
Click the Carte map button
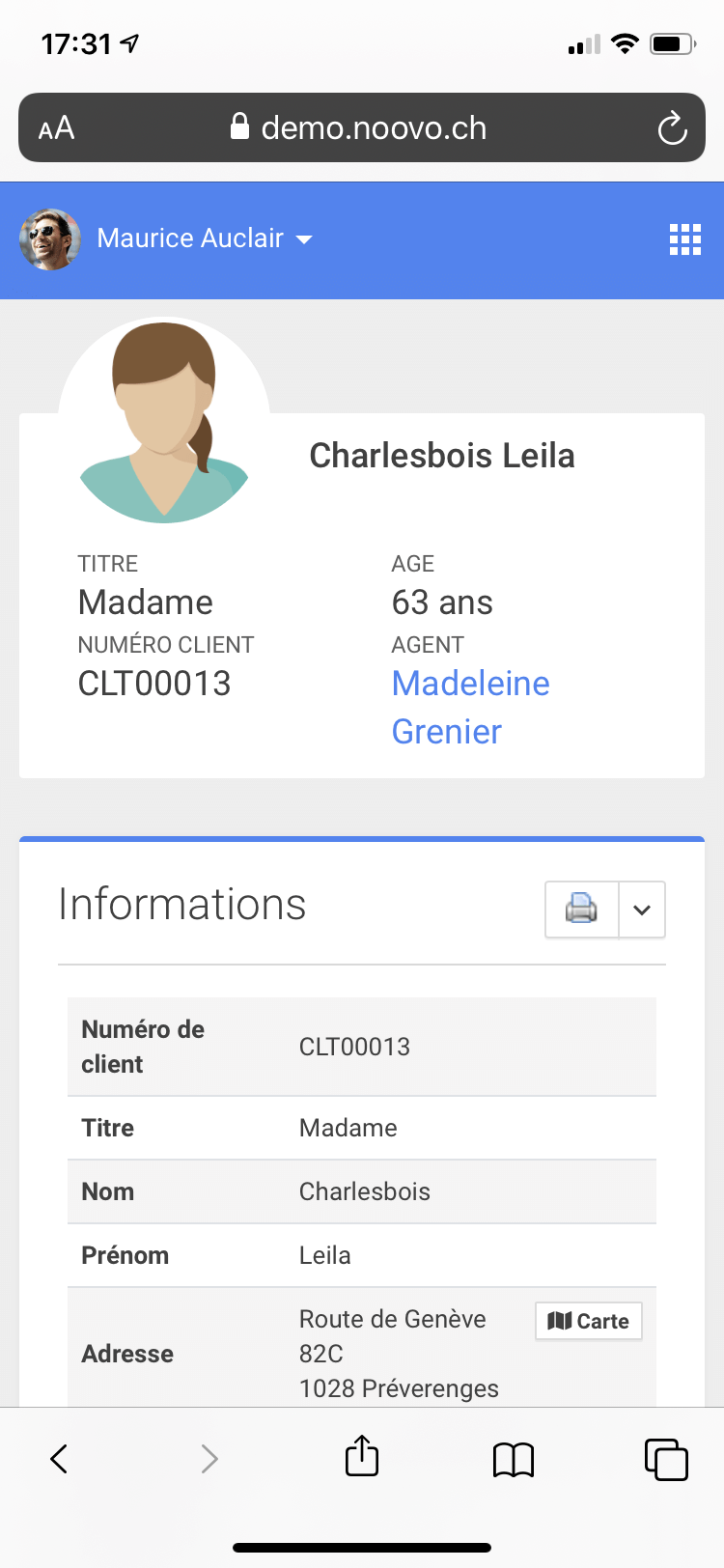click(588, 1321)
